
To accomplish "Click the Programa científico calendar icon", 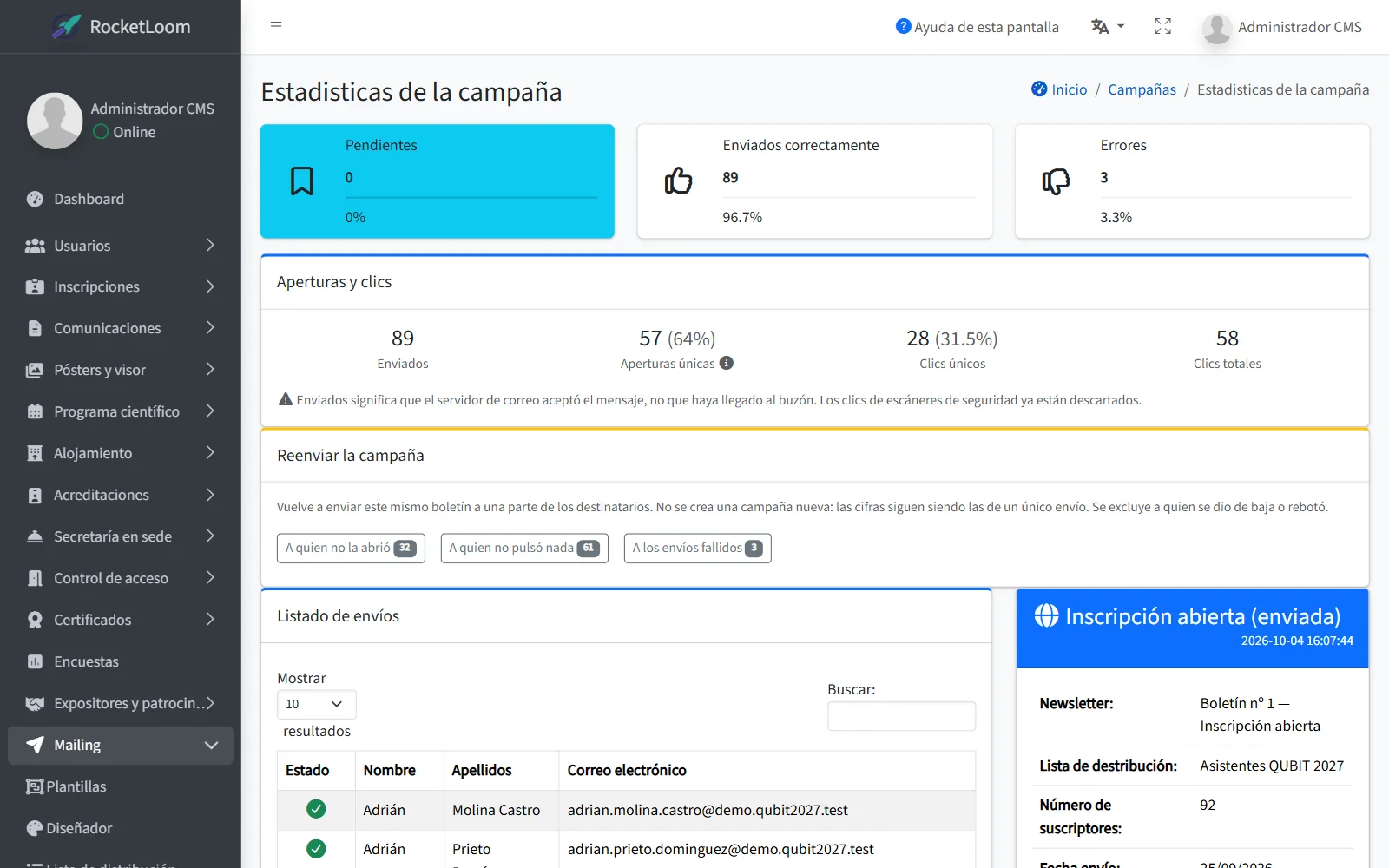I will [35, 411].
